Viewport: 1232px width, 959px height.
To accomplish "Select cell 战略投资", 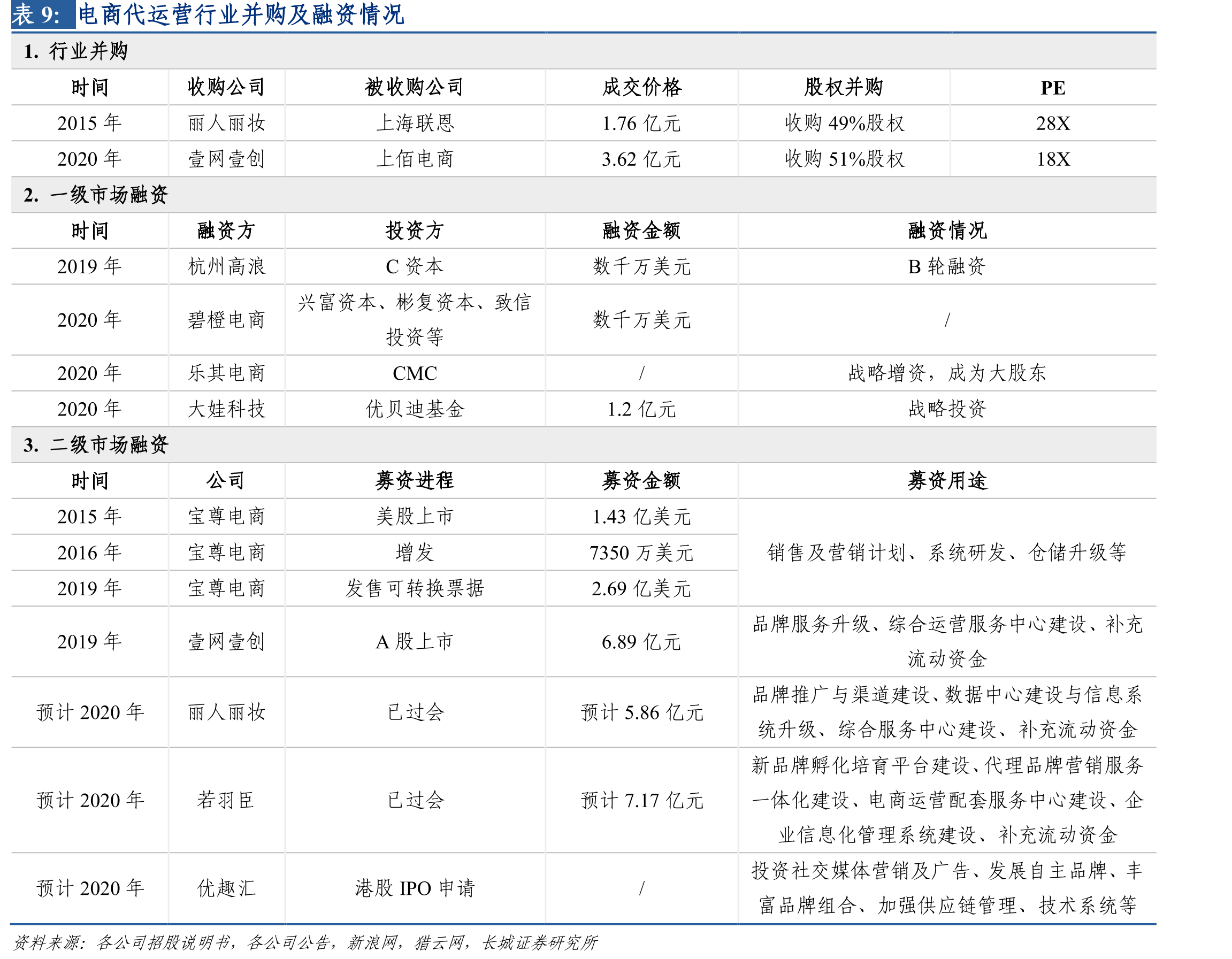I will (947, 409).
